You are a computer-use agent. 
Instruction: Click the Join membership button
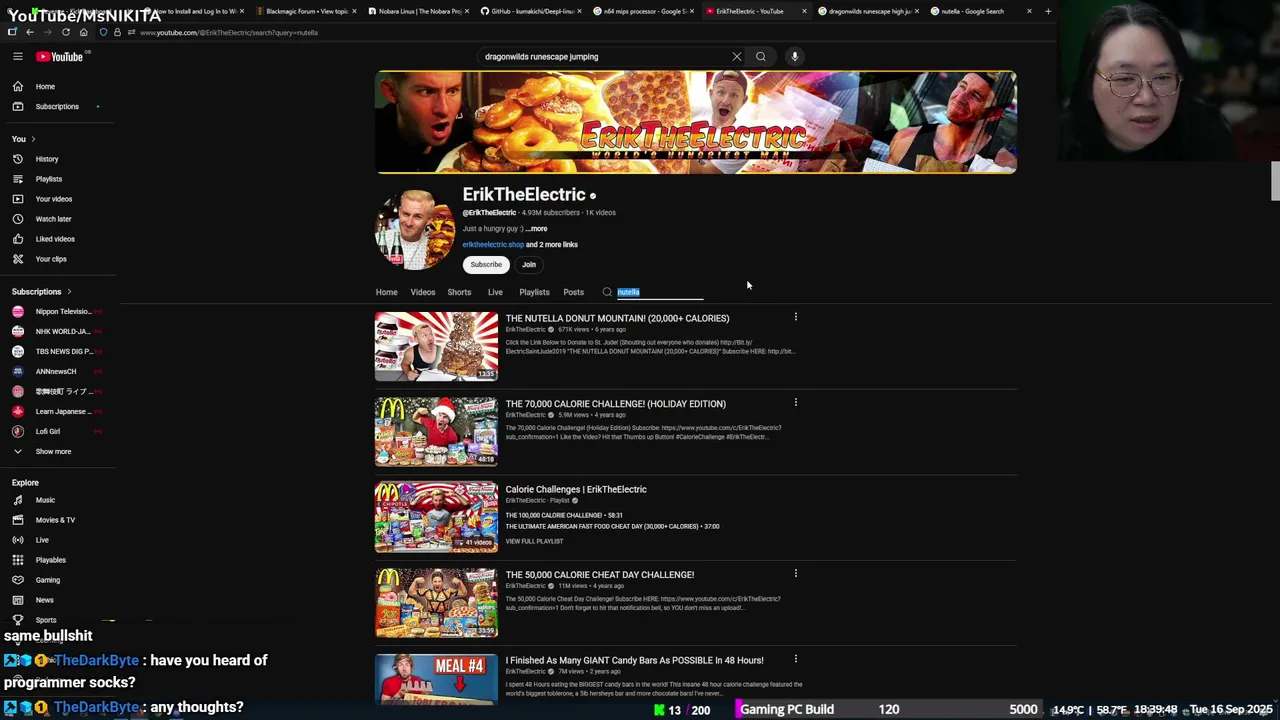click(529, 265)
